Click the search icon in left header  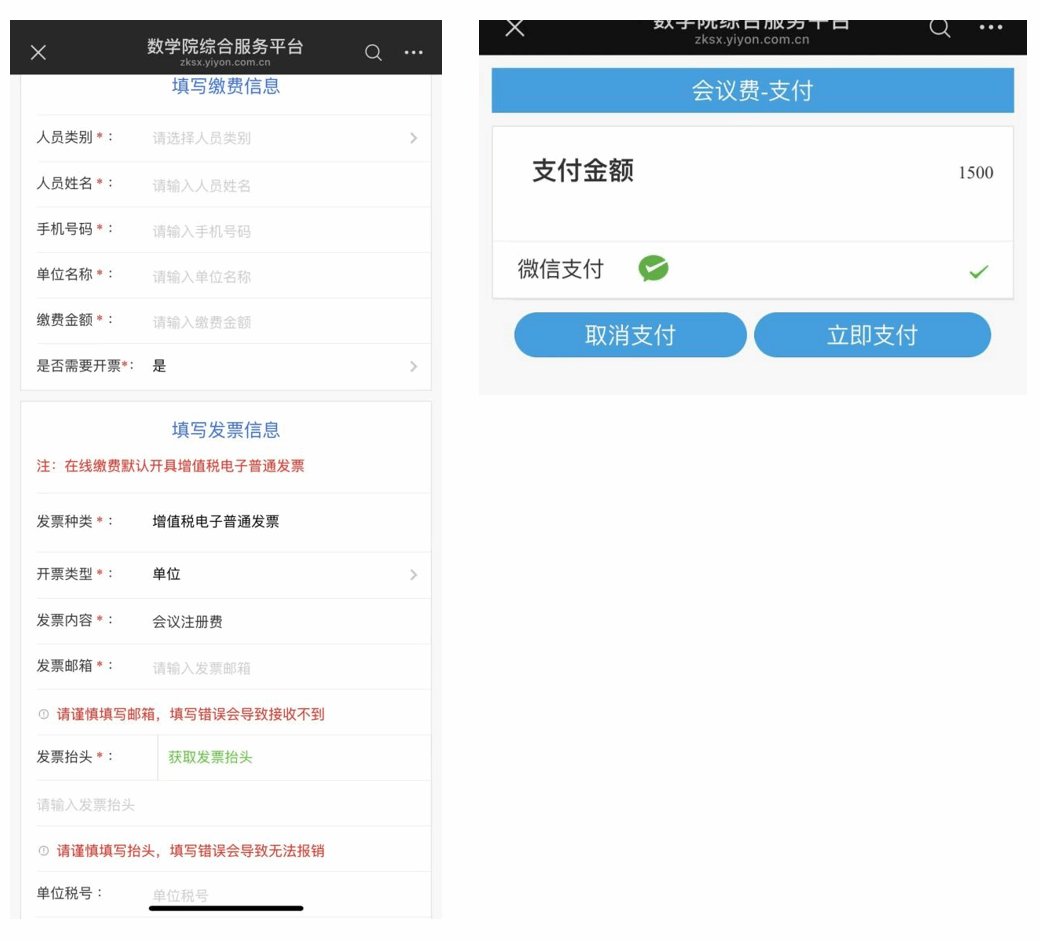tap(373, 53)
